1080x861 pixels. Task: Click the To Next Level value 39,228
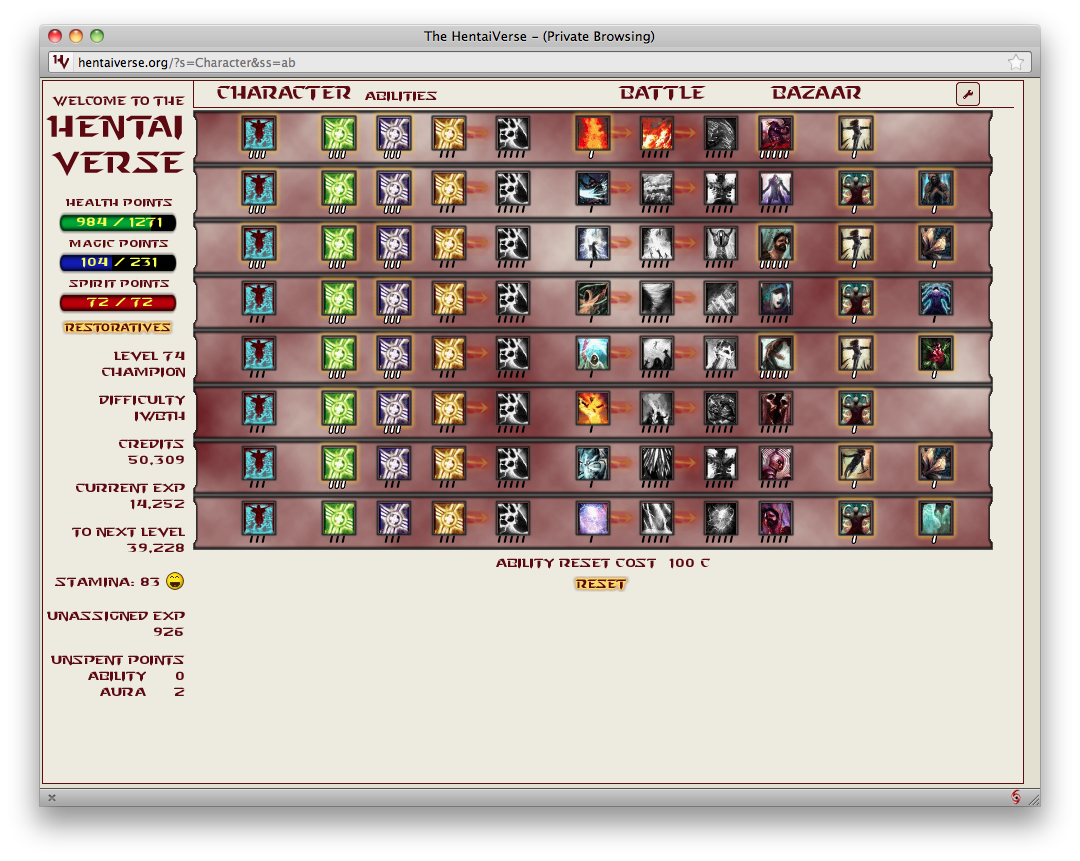156,548
